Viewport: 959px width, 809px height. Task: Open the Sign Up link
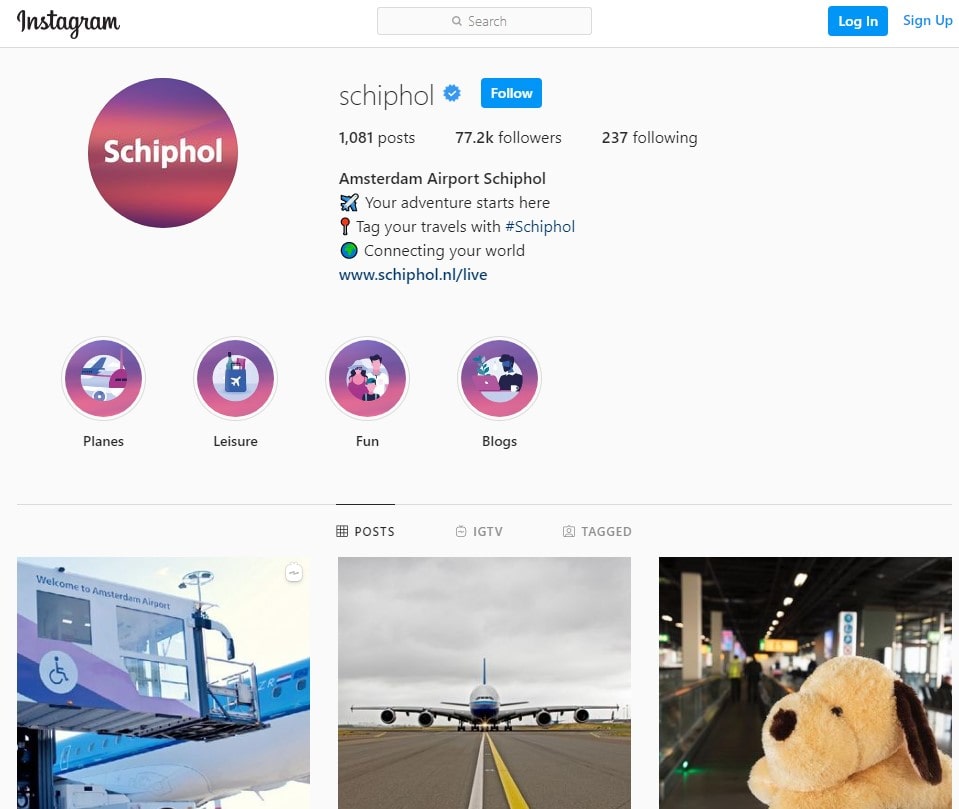[x=927, y=21]
